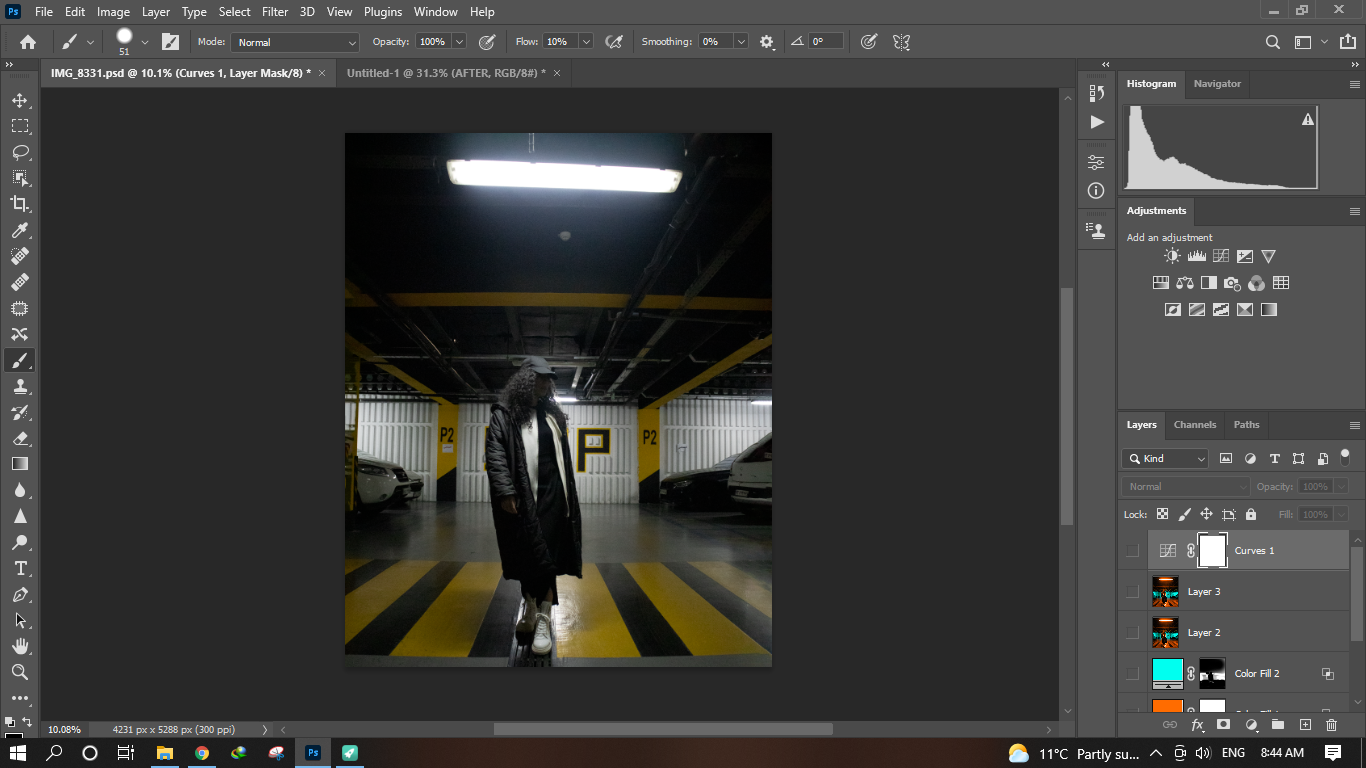
Task: Select the Zoom tool
Action: pos(20,672)
